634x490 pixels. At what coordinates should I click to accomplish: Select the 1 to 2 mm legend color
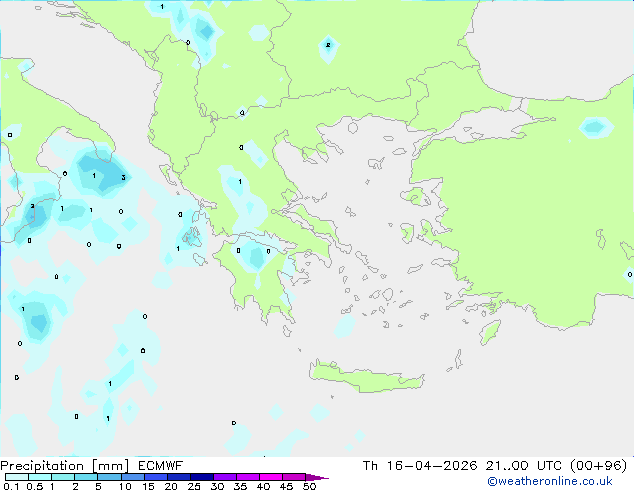click(63, 477)
